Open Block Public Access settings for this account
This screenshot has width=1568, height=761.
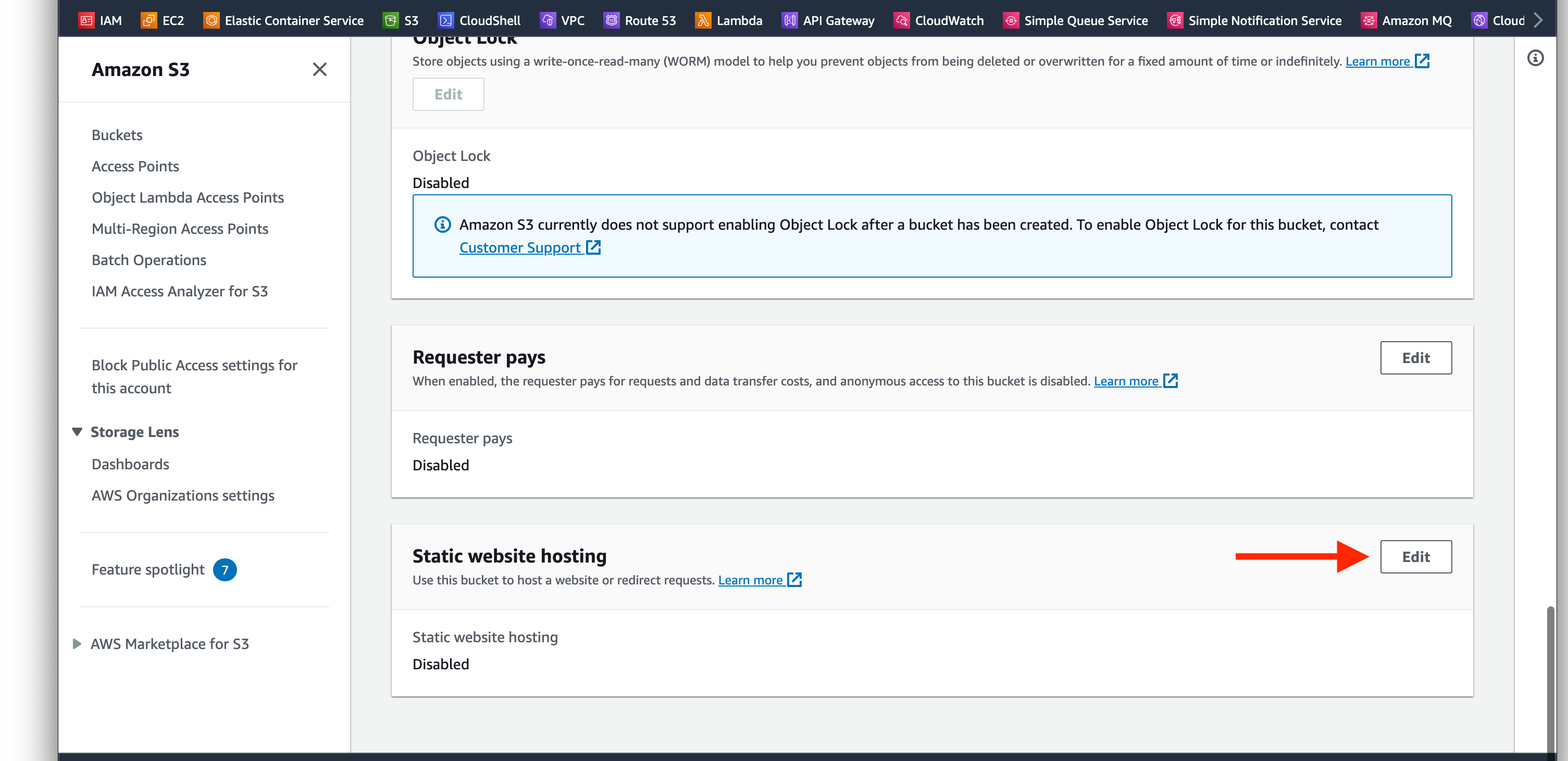tap(194, 376)
